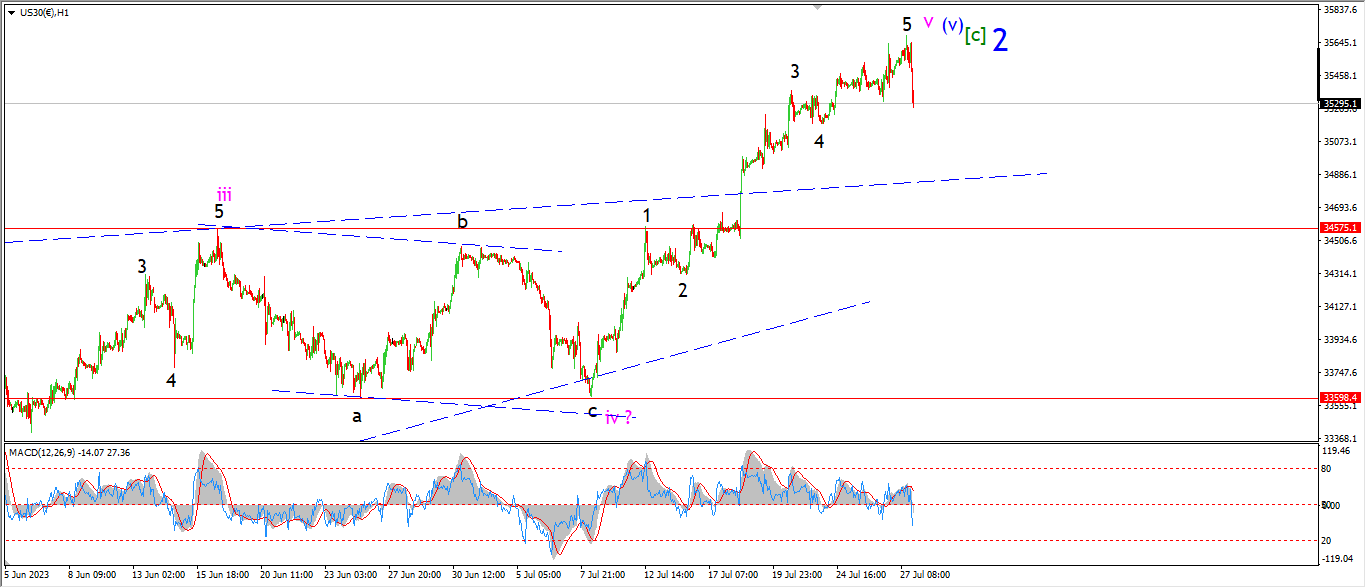The height and width of the screenshot is (588, 1366).
Task: Click the current price tag 35295.1
Action: (1340, 103)
